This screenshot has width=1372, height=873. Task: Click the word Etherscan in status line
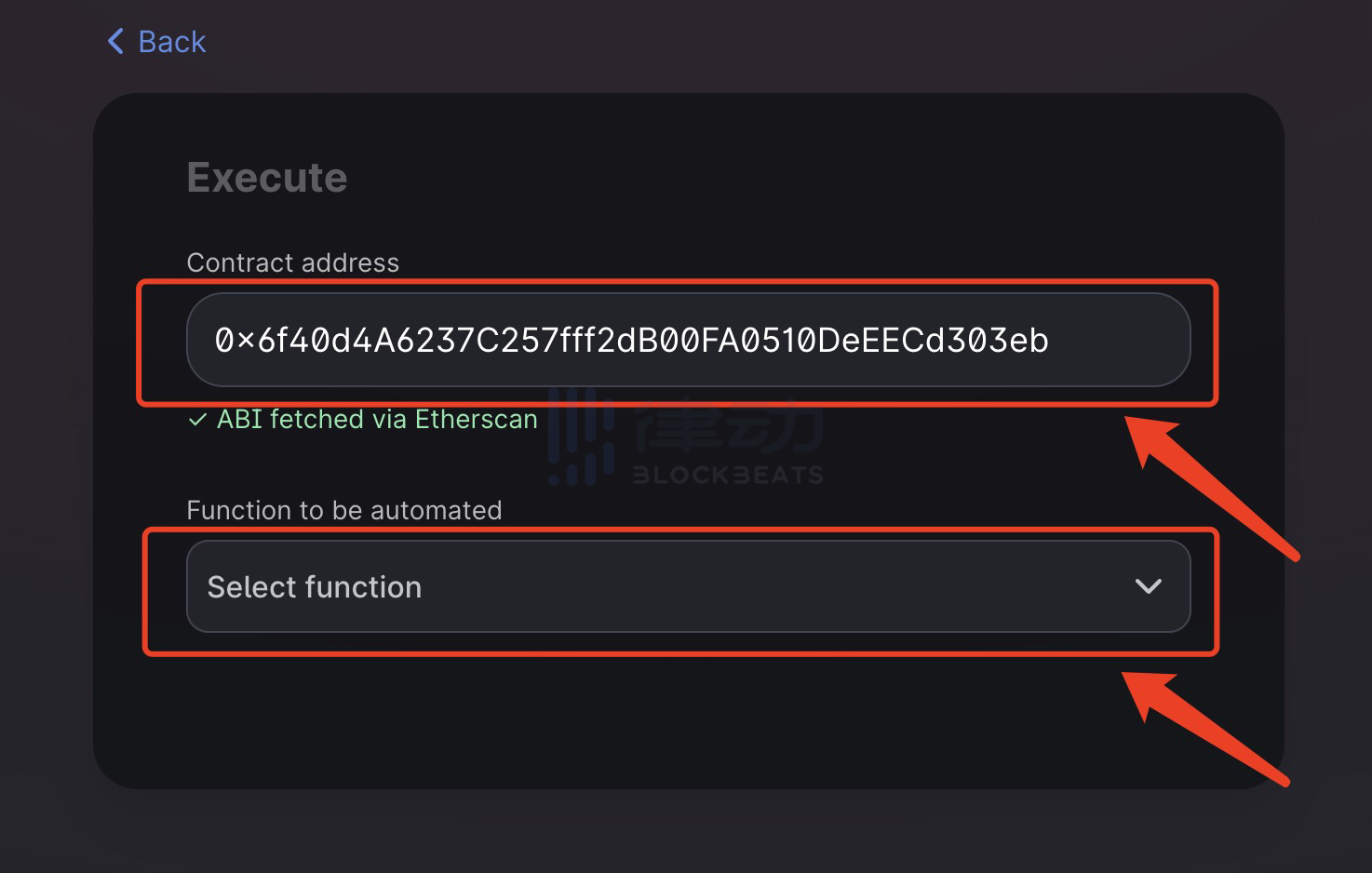(x=476, y=420)
